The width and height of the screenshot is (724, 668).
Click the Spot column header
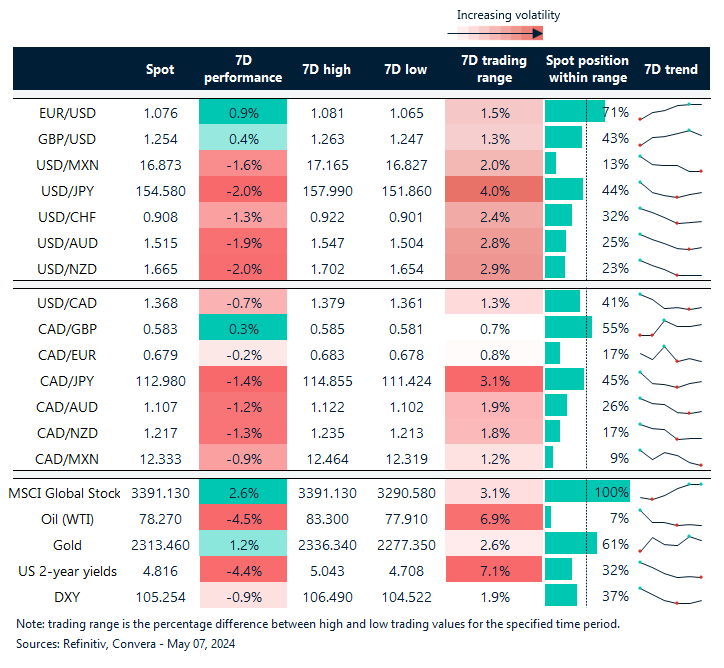[x=159, y=70]
